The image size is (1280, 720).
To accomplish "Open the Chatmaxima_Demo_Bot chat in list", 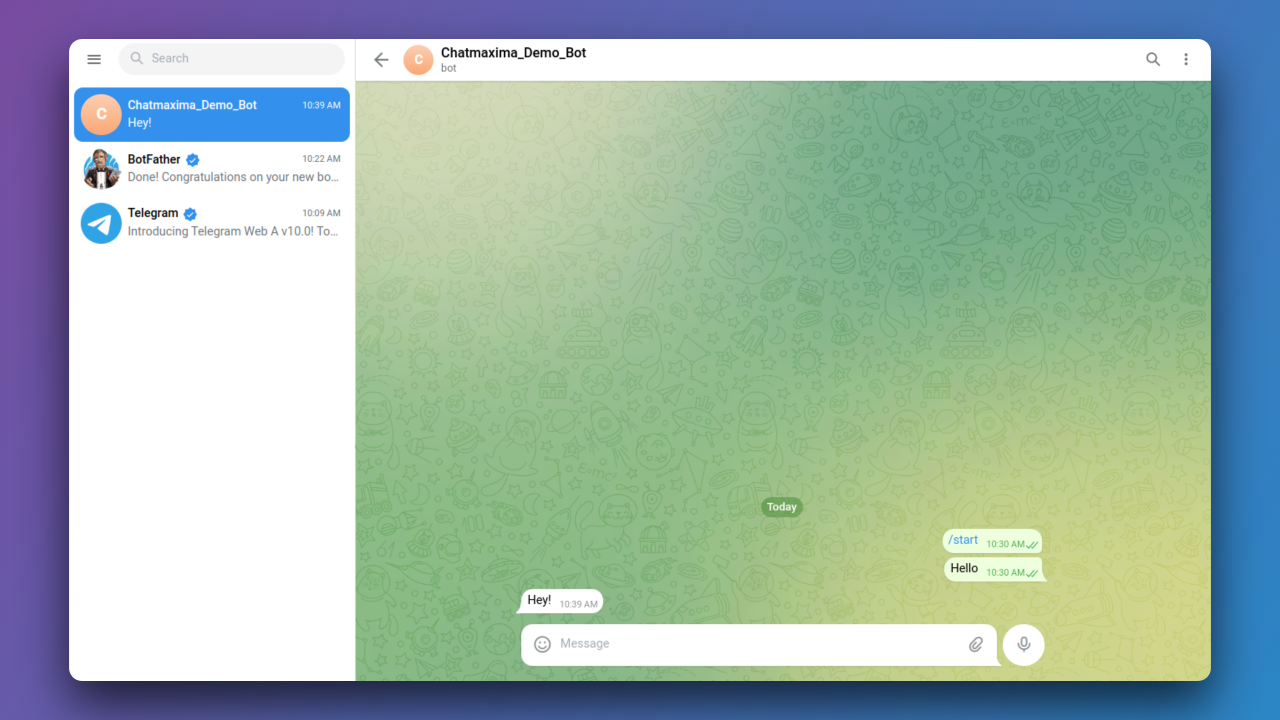I will pos(212,114).
